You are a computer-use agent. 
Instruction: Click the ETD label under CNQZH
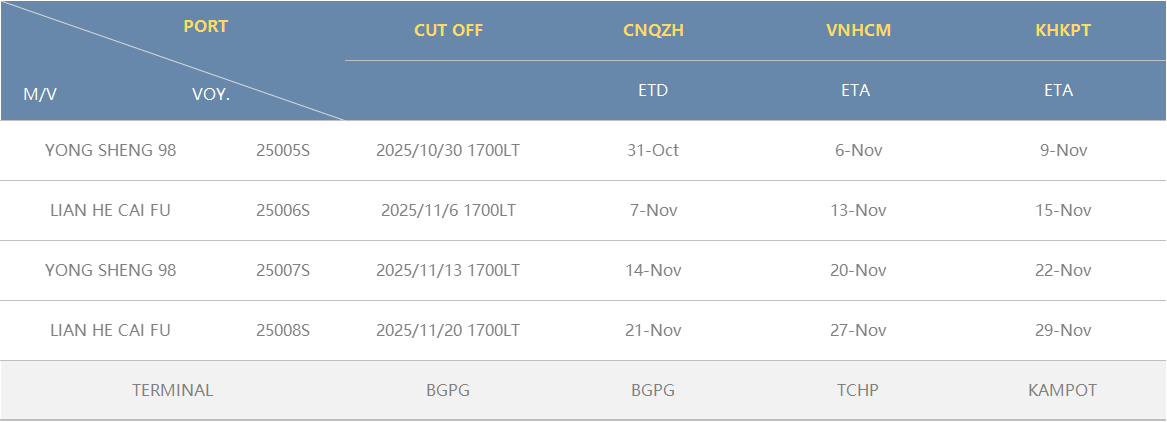click(x=653, y=90)
